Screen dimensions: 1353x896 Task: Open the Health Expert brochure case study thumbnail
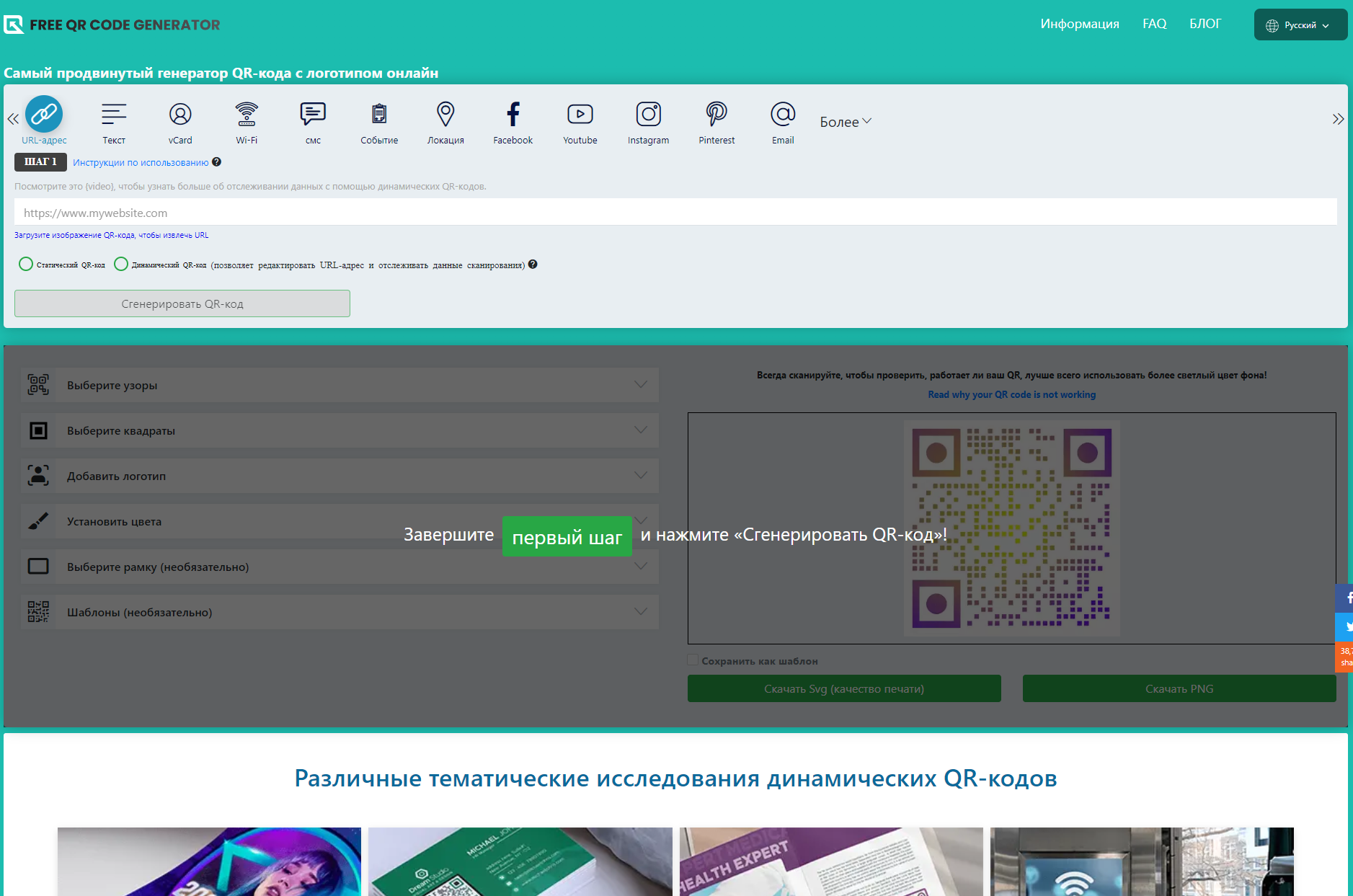[831, 861]
